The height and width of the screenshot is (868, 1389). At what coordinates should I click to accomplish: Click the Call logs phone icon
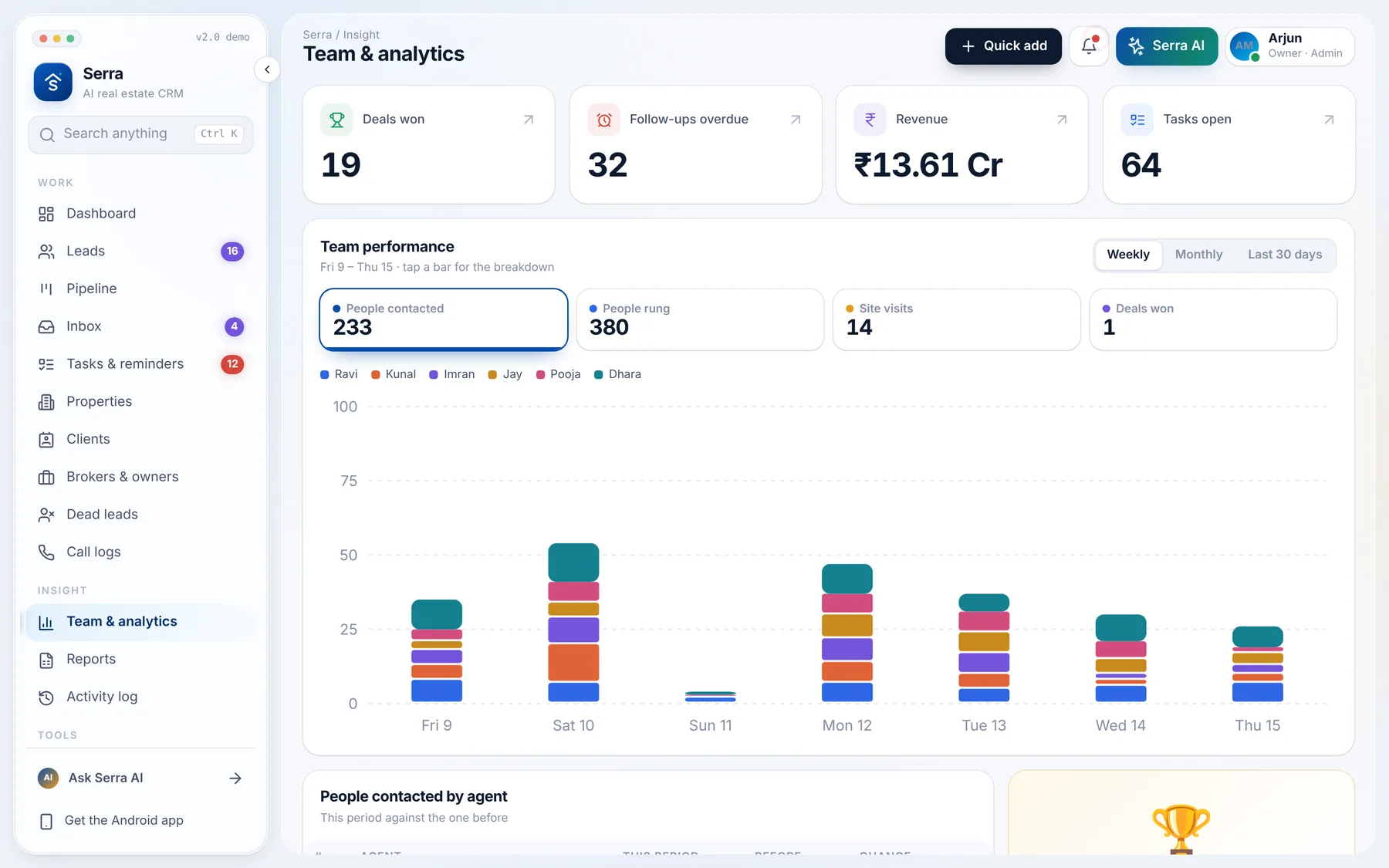[46, 552]
